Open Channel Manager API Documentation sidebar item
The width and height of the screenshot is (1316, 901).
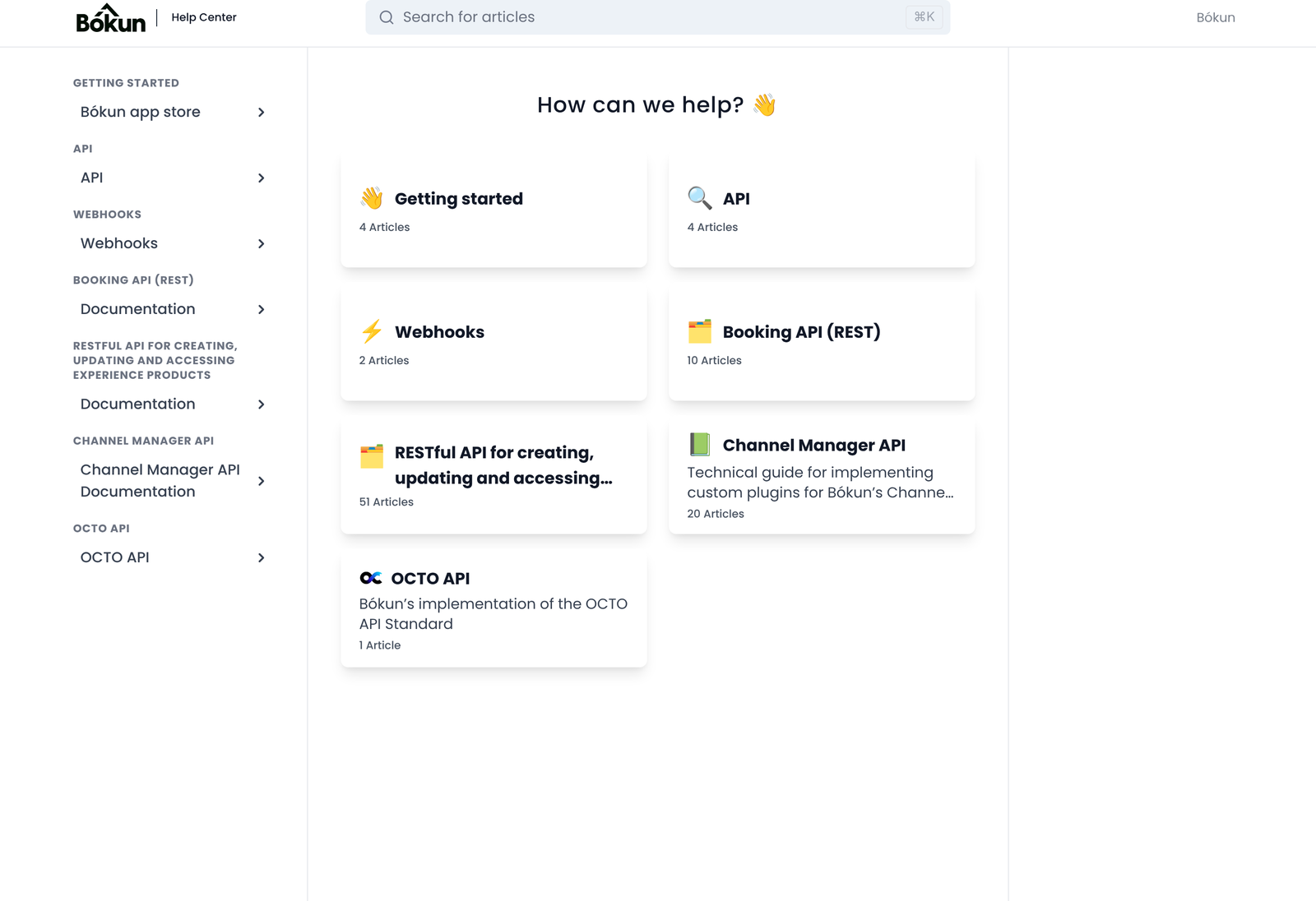[160, 481]
